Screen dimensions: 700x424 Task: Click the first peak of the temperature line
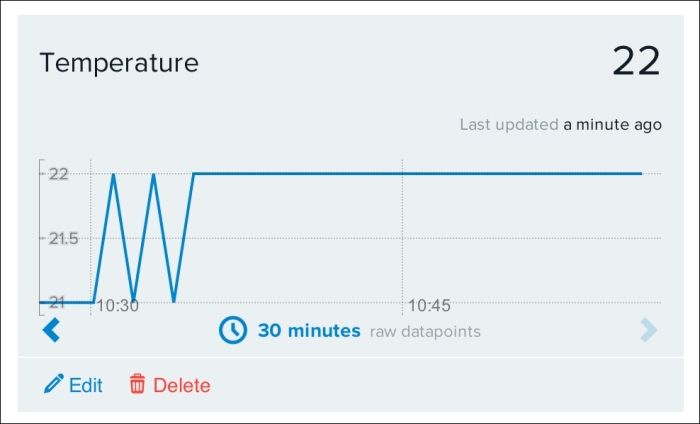pos(113,175)
